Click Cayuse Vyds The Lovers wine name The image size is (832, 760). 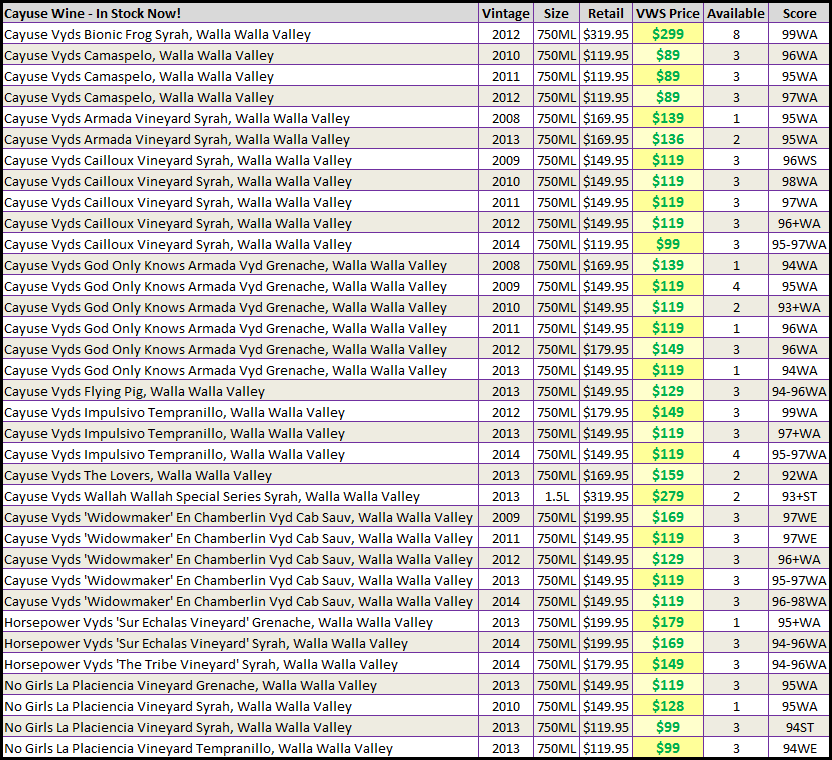click(x=138, y=476)
